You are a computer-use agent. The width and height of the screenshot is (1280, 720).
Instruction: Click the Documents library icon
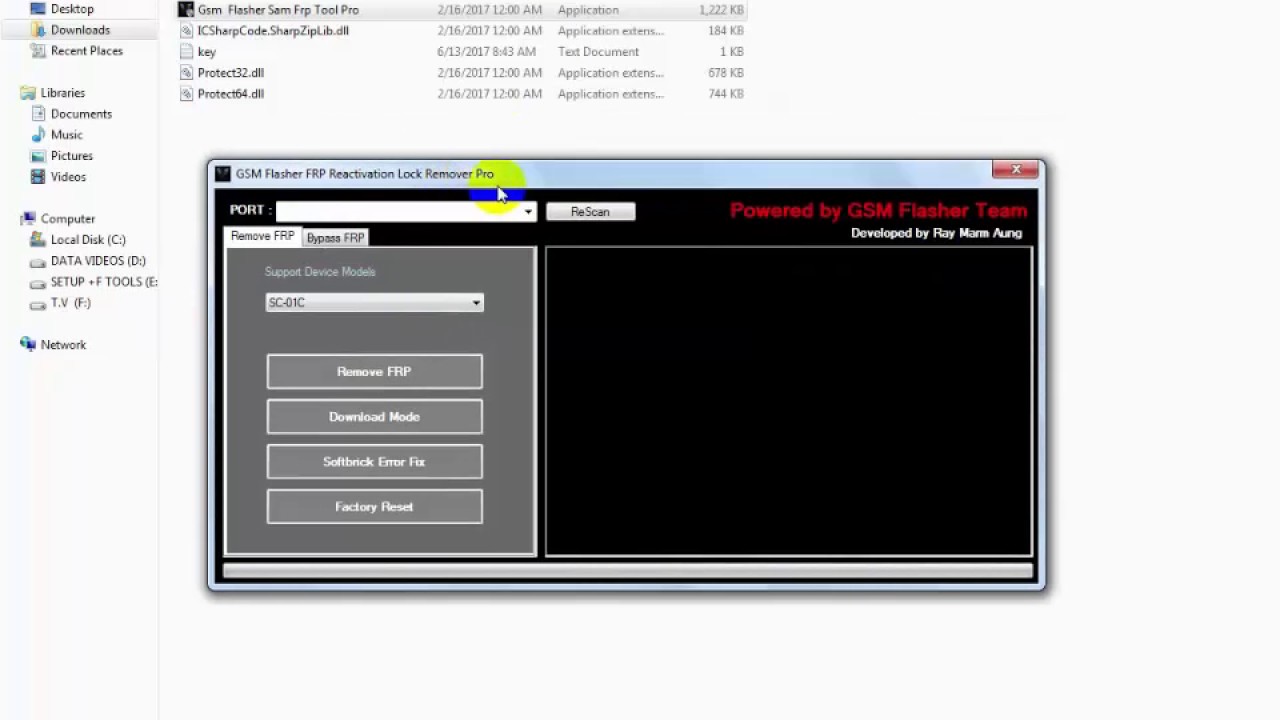pos(38,114)
